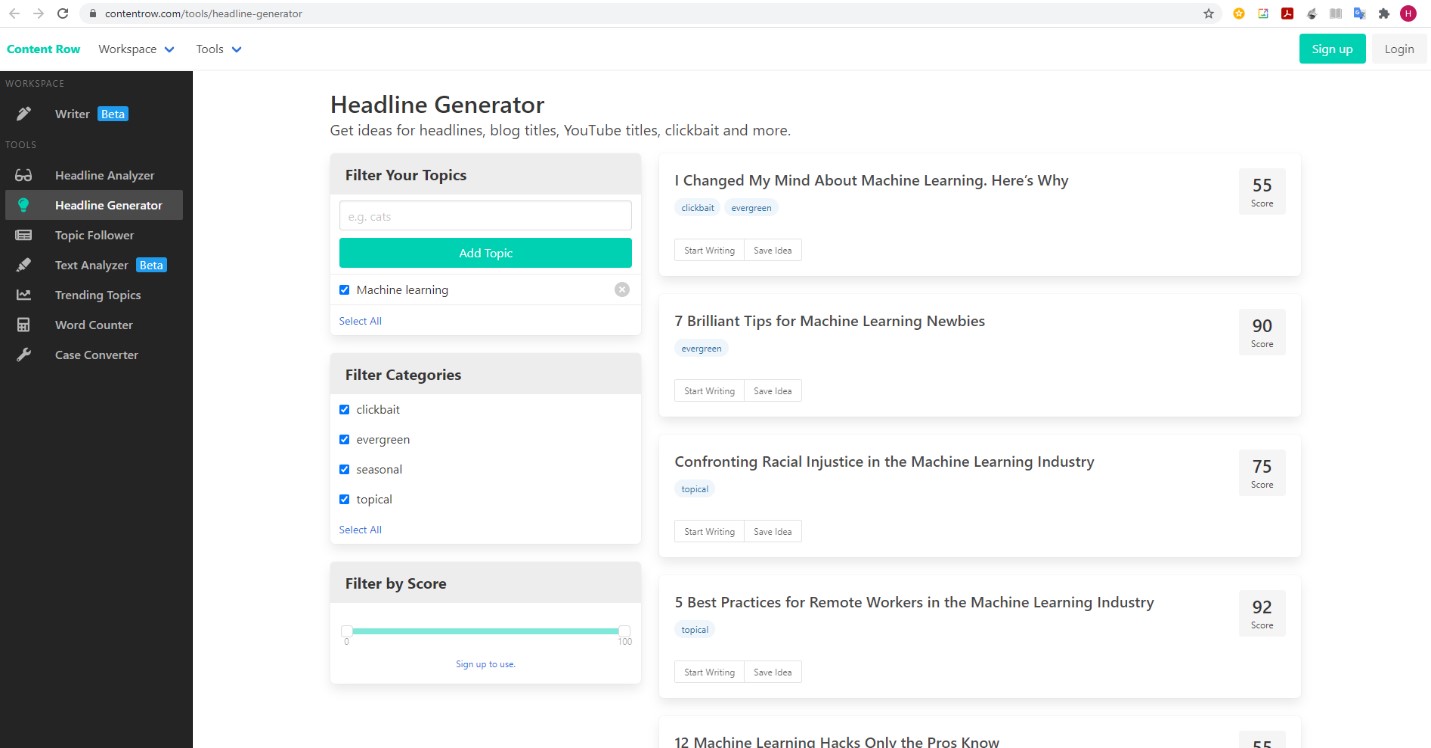Click the Headline Generator lightbulb icon
Image resolution: width=1431 pixels, height=748 pixels.
pos(23,205)
